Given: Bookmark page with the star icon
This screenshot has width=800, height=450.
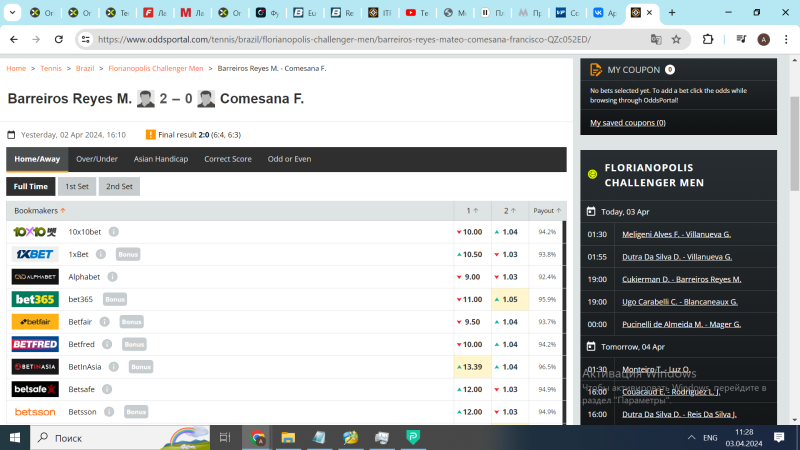Looking at the screenshot, I should [x=677, y=39].
